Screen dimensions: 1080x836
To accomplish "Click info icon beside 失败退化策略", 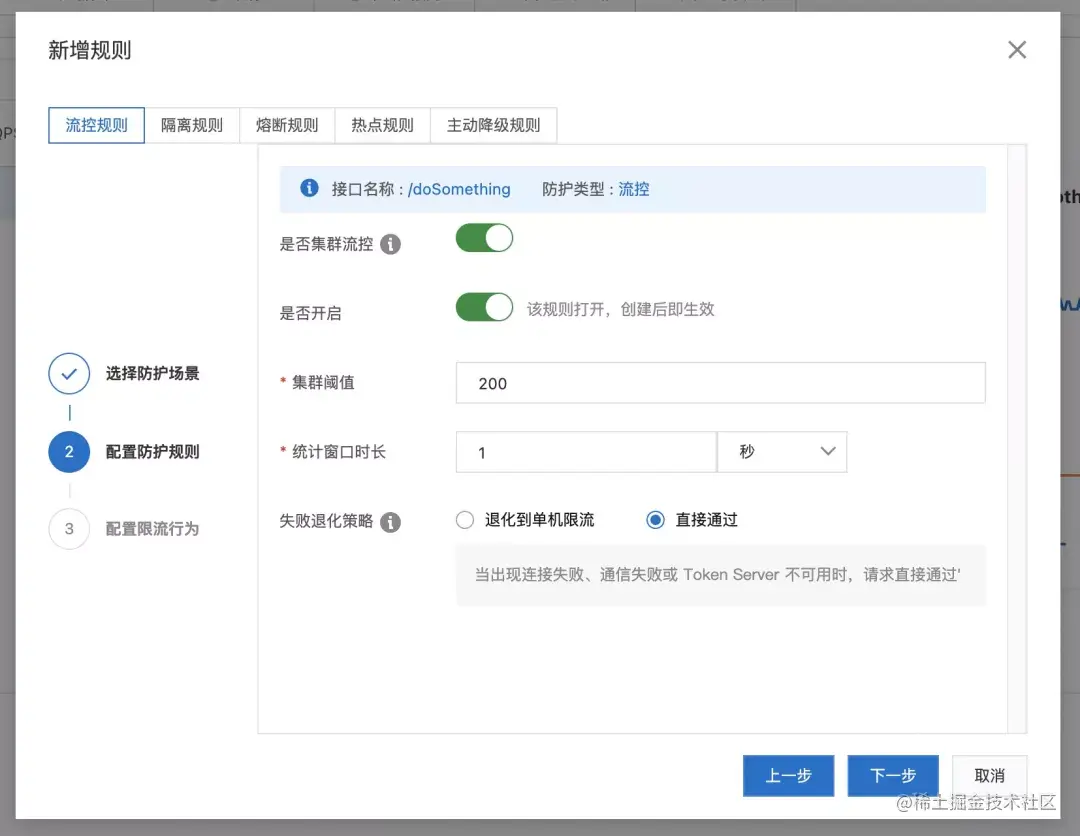I will point(391,522).
